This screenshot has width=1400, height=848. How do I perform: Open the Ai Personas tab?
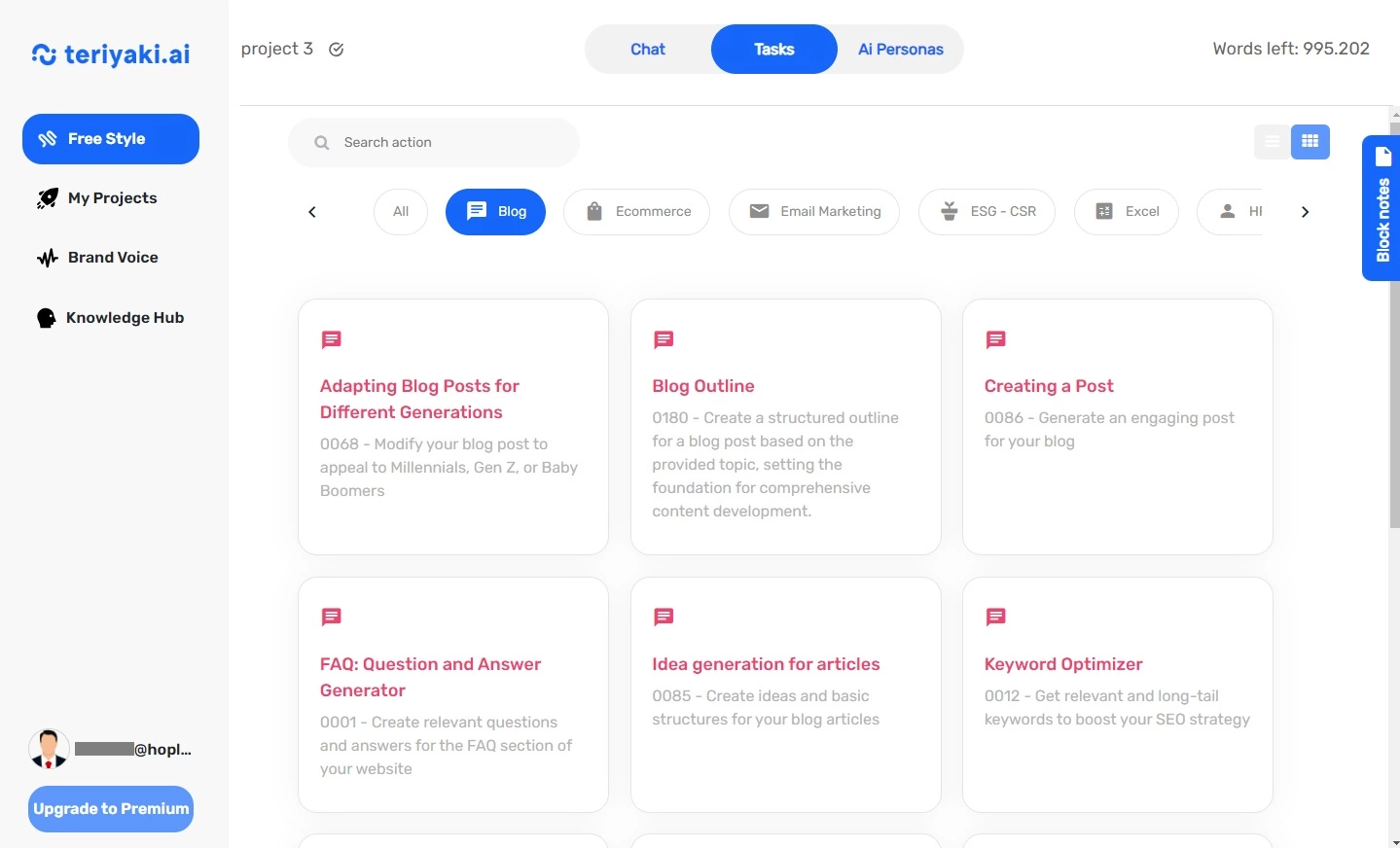point(901,50)
